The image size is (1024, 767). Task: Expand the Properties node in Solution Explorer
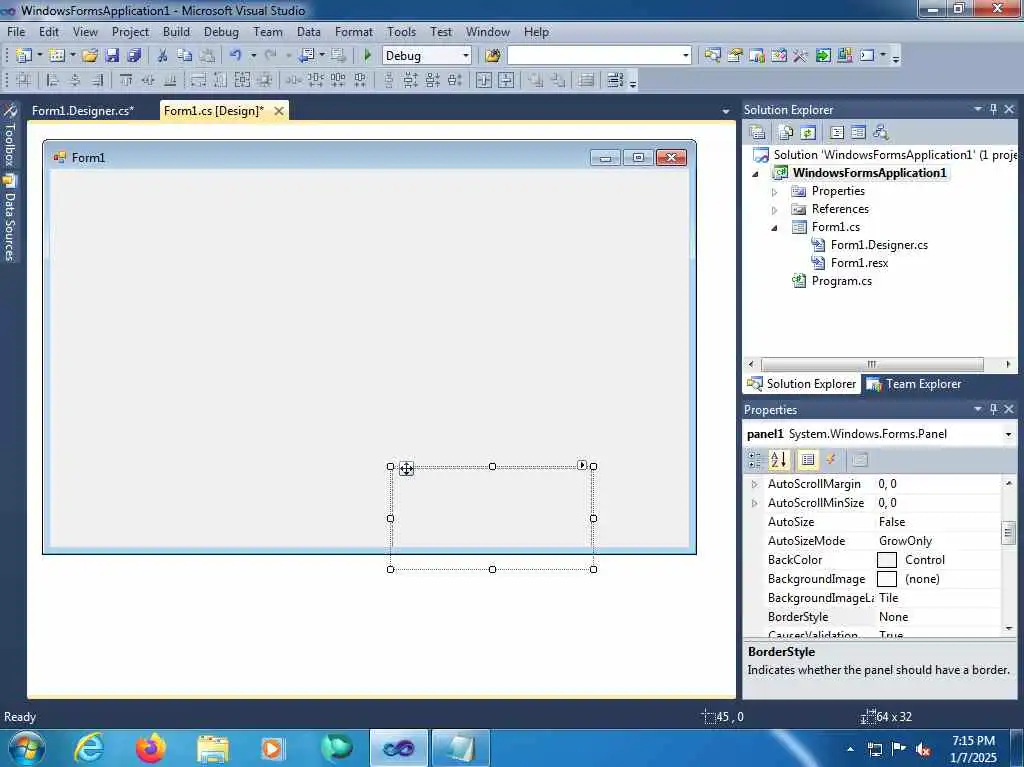pos(775,192)
